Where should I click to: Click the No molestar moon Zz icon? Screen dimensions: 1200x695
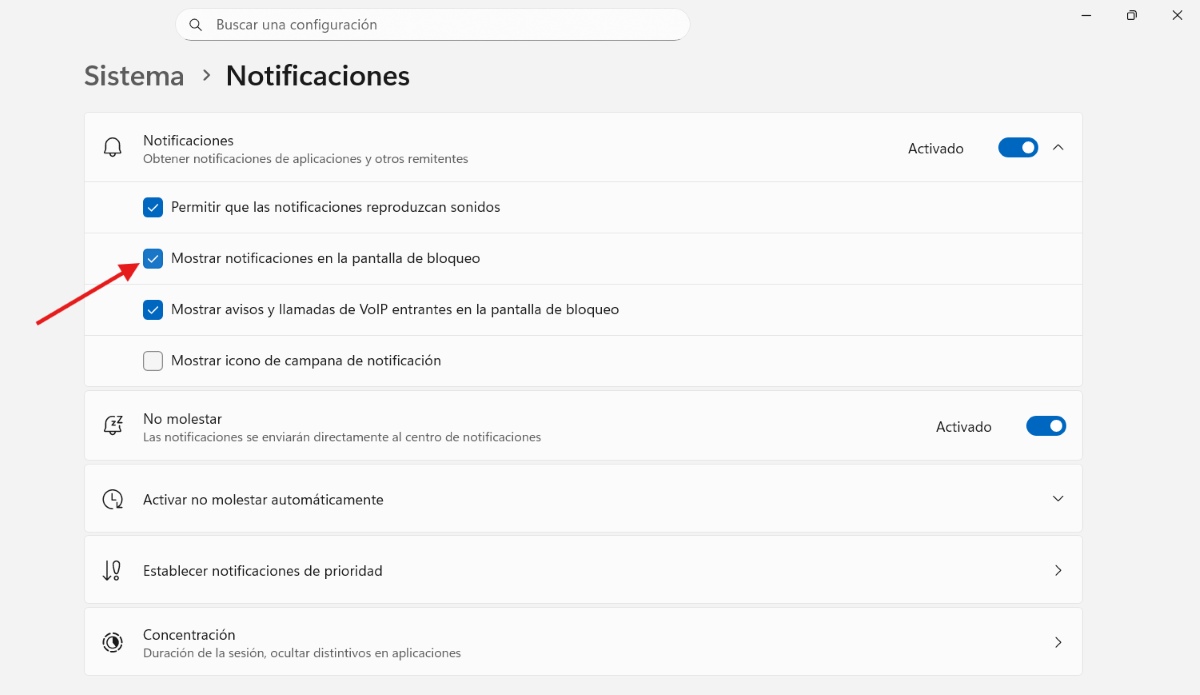tap(112, 425)
